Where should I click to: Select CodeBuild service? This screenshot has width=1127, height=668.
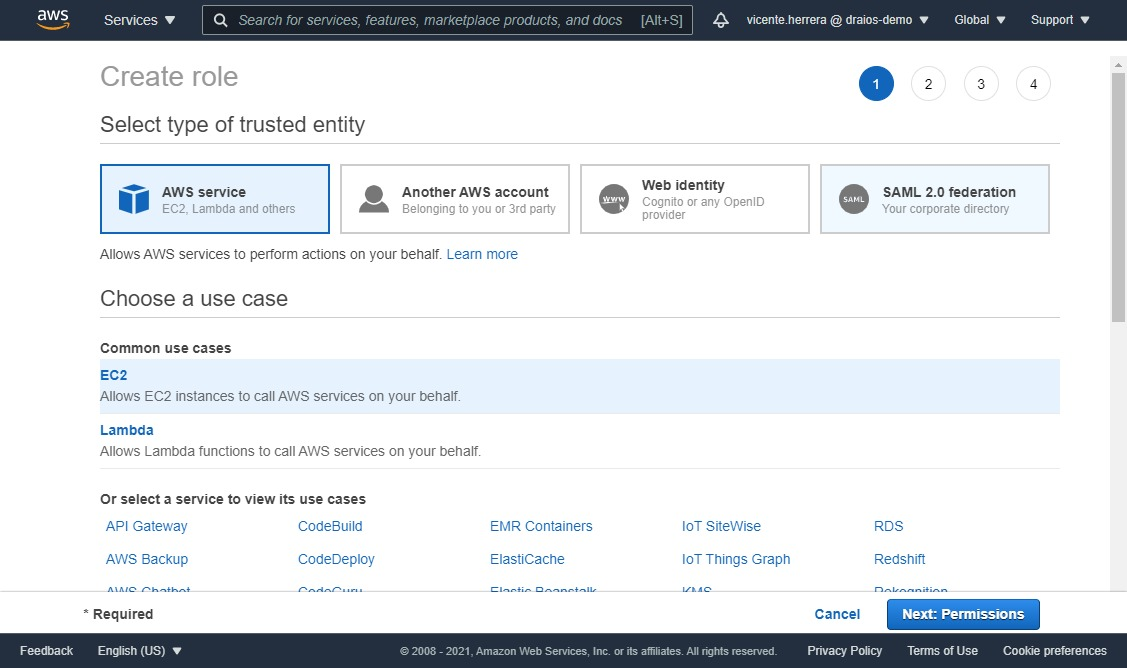pyautogui.click(x=330, y=526)
